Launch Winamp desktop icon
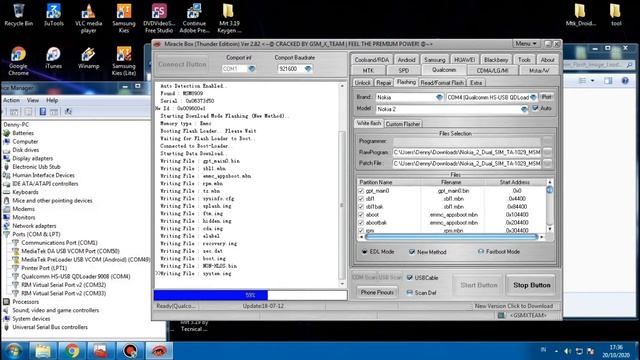Viewport: 640px width, 360px height. (x=88, y=58)
